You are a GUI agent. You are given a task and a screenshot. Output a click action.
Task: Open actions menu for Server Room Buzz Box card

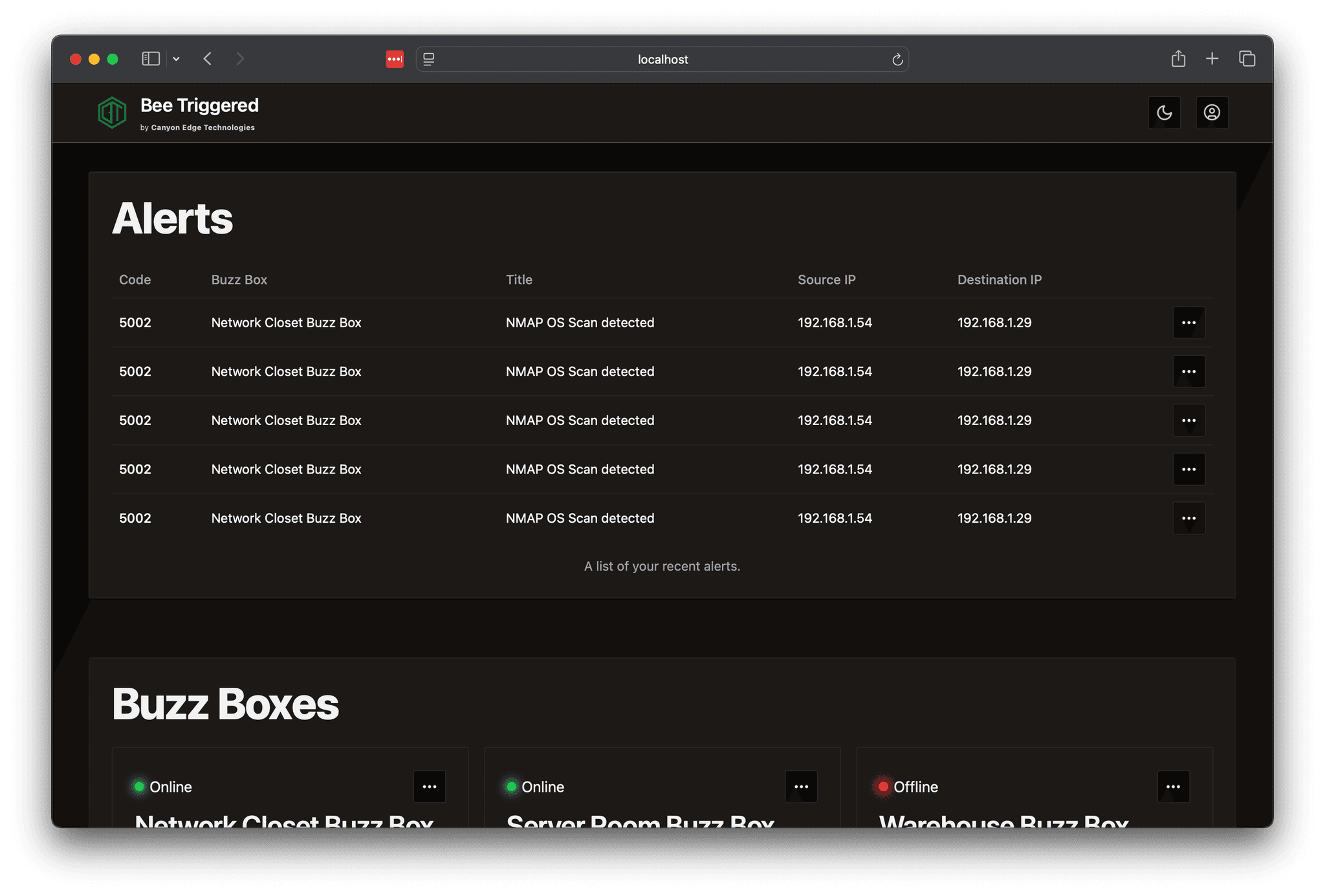(x=802, y=787)
